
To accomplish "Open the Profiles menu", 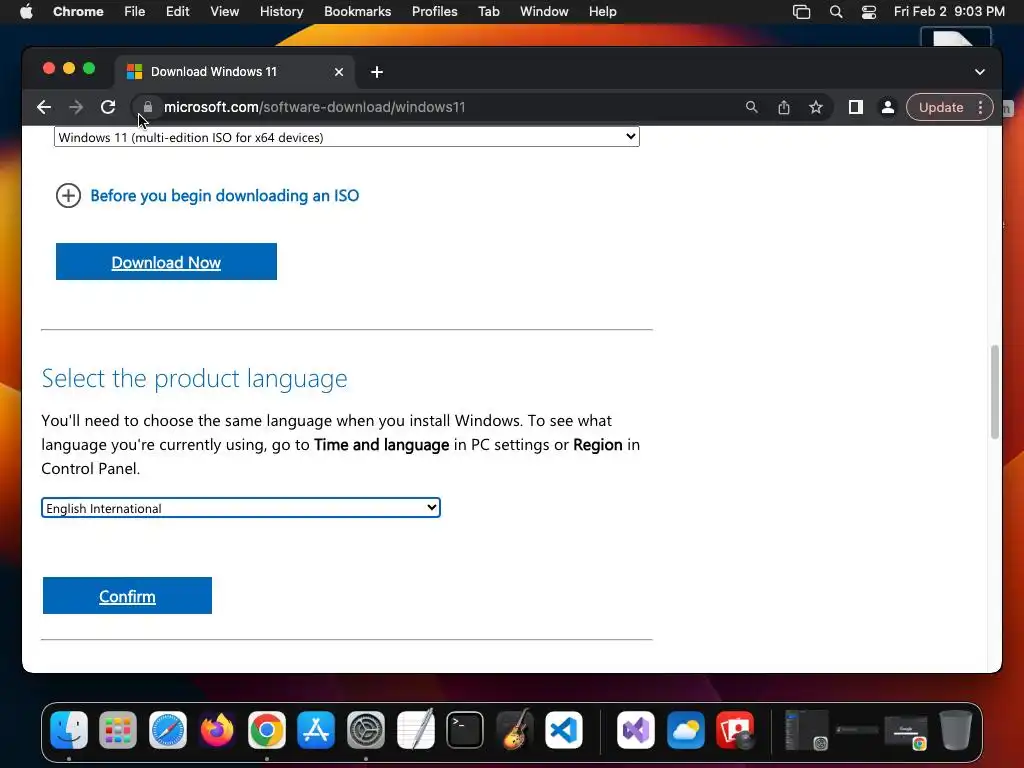I will coord(434,12).
